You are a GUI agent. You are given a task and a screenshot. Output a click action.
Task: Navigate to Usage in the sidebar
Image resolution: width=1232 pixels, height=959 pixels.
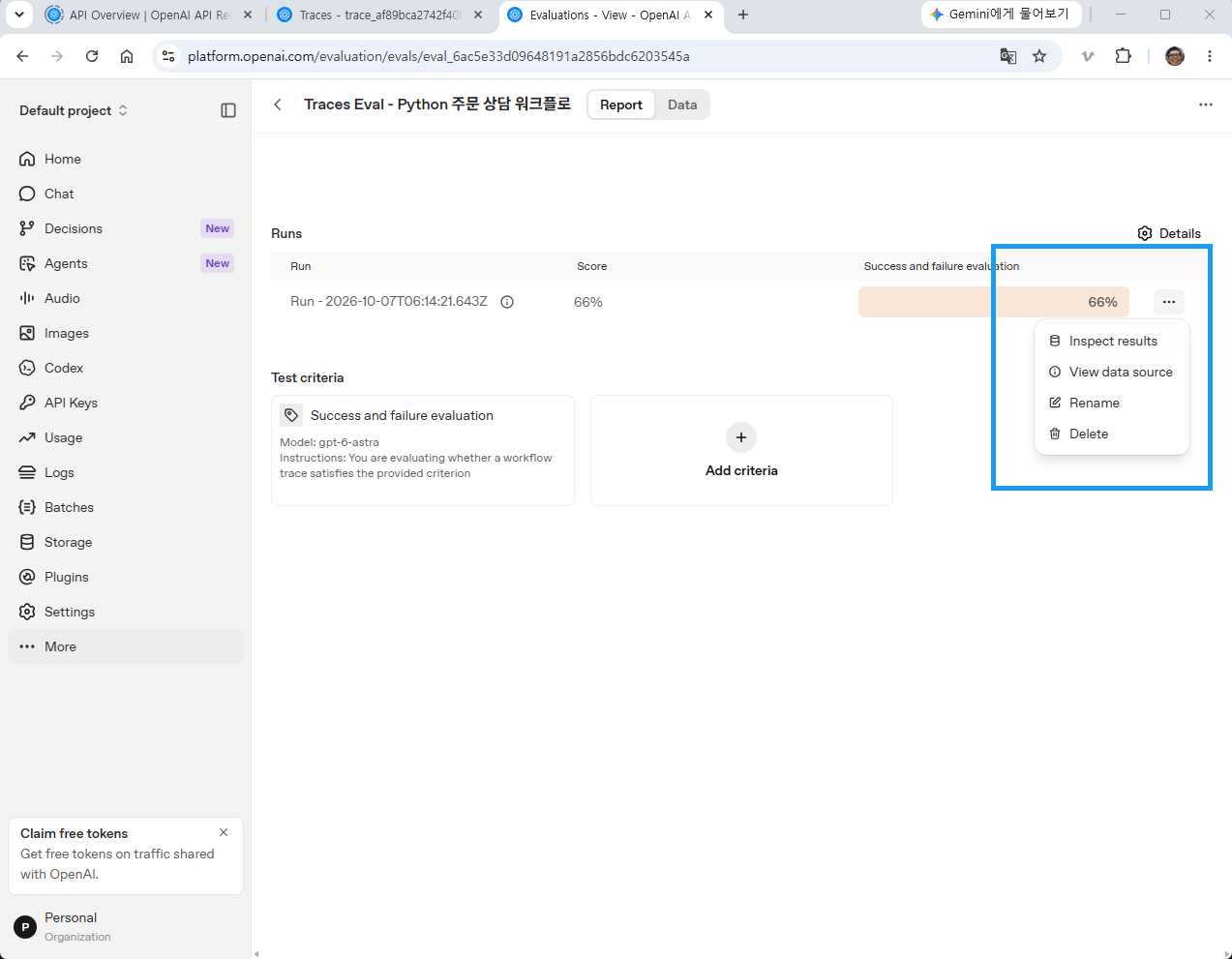(126, 437)
